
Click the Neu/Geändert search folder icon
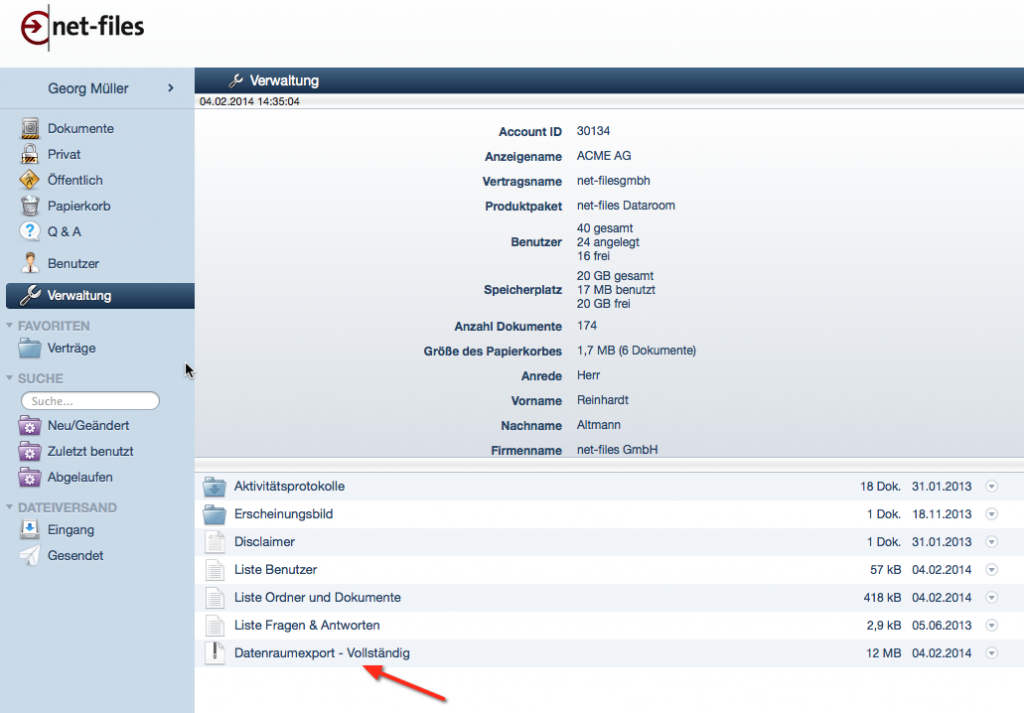[30, 426]
